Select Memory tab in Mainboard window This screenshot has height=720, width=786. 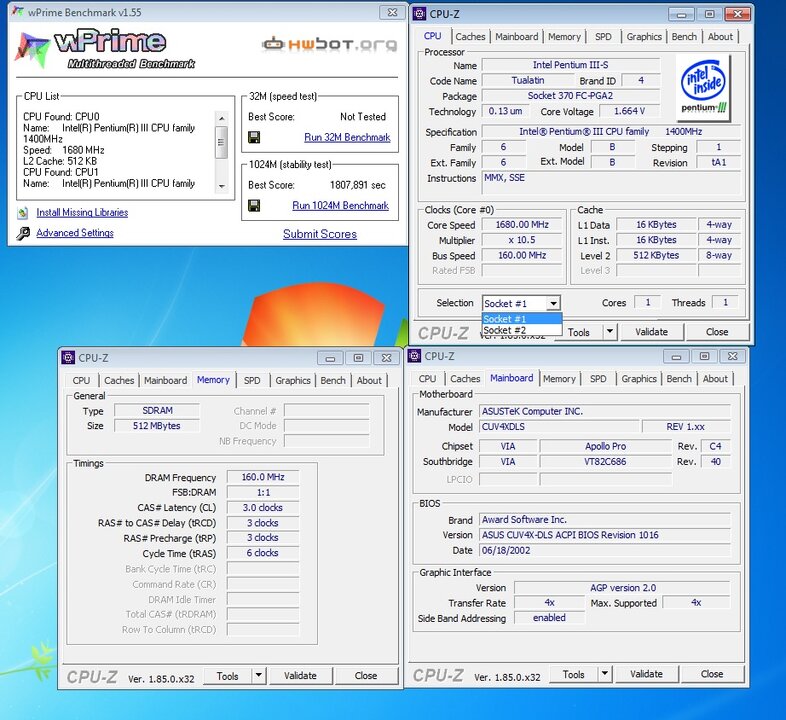coord(559,379)
